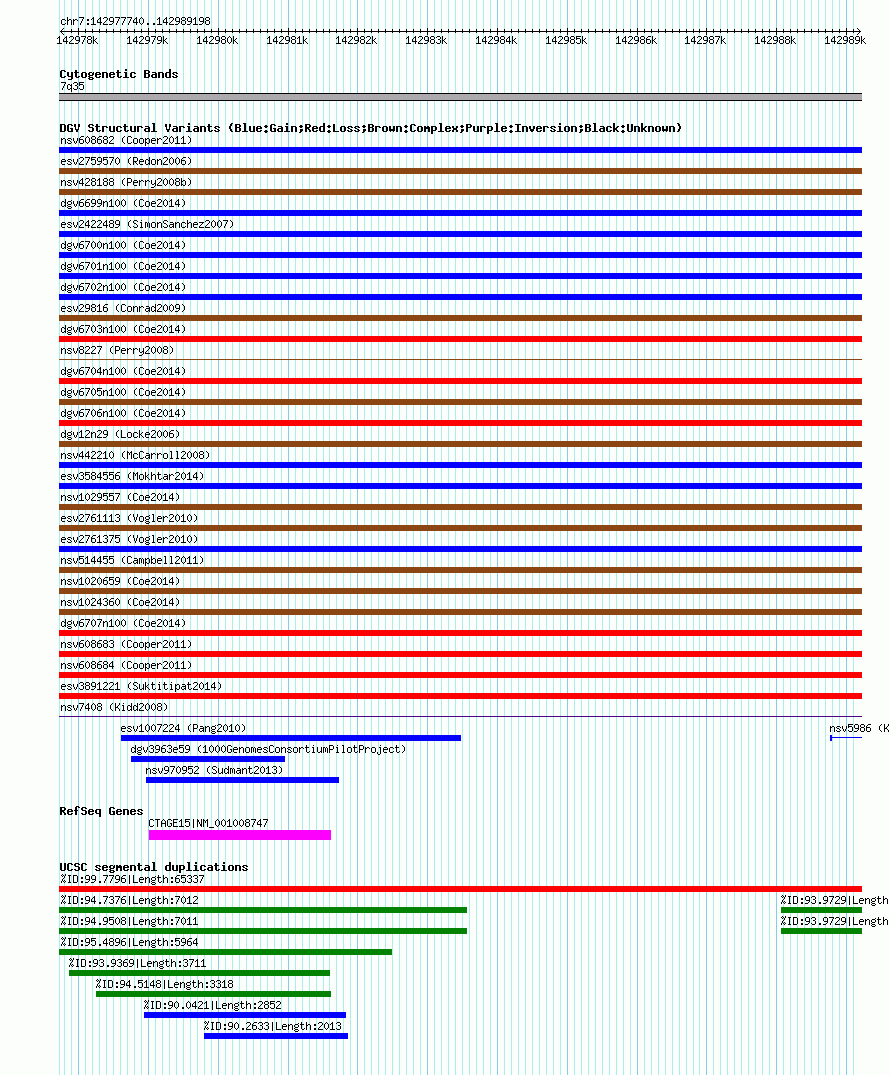
Task: Select the 7q35 band label
Action: (x=73, y=86)
